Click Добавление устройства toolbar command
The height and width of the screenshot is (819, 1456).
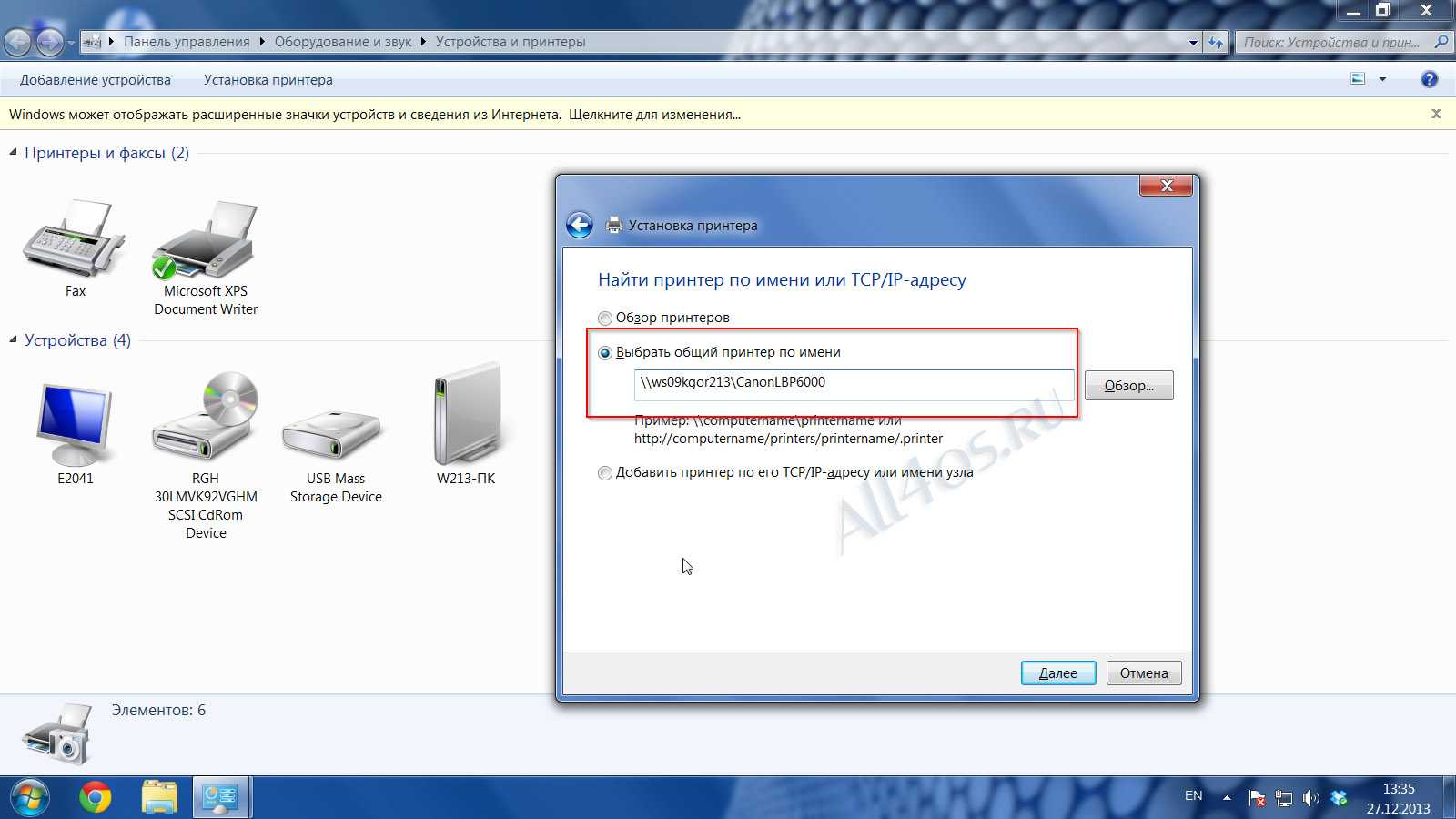tap(96, 80)
